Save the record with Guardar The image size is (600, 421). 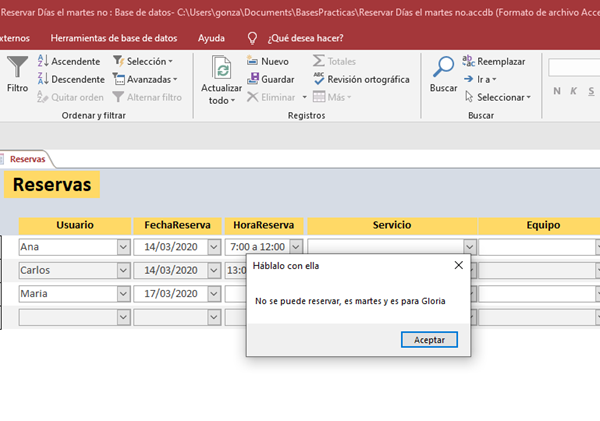[270, 79]
